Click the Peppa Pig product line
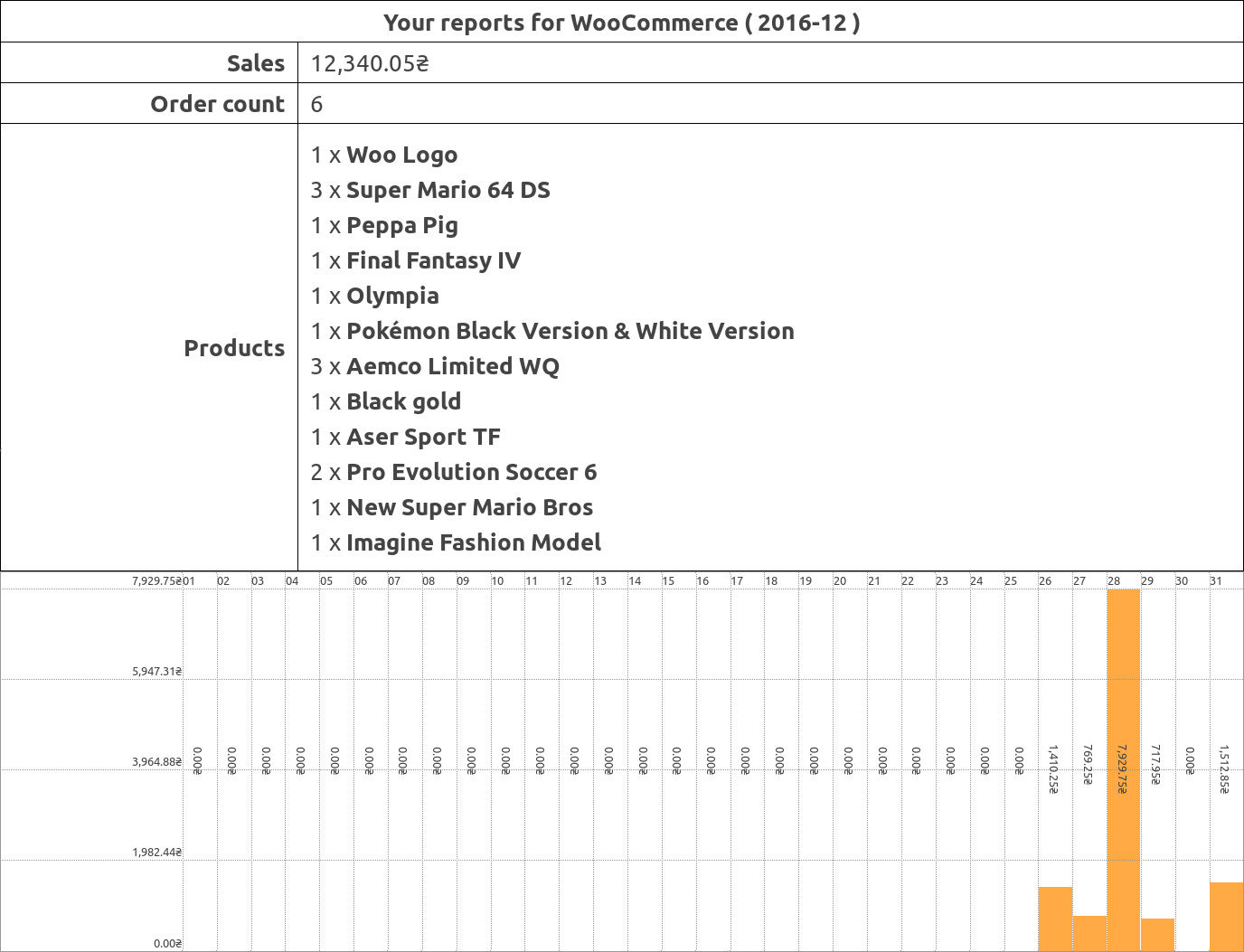Screen dimensions: 1244x952 pyautogui.click(x=384, y=225)
